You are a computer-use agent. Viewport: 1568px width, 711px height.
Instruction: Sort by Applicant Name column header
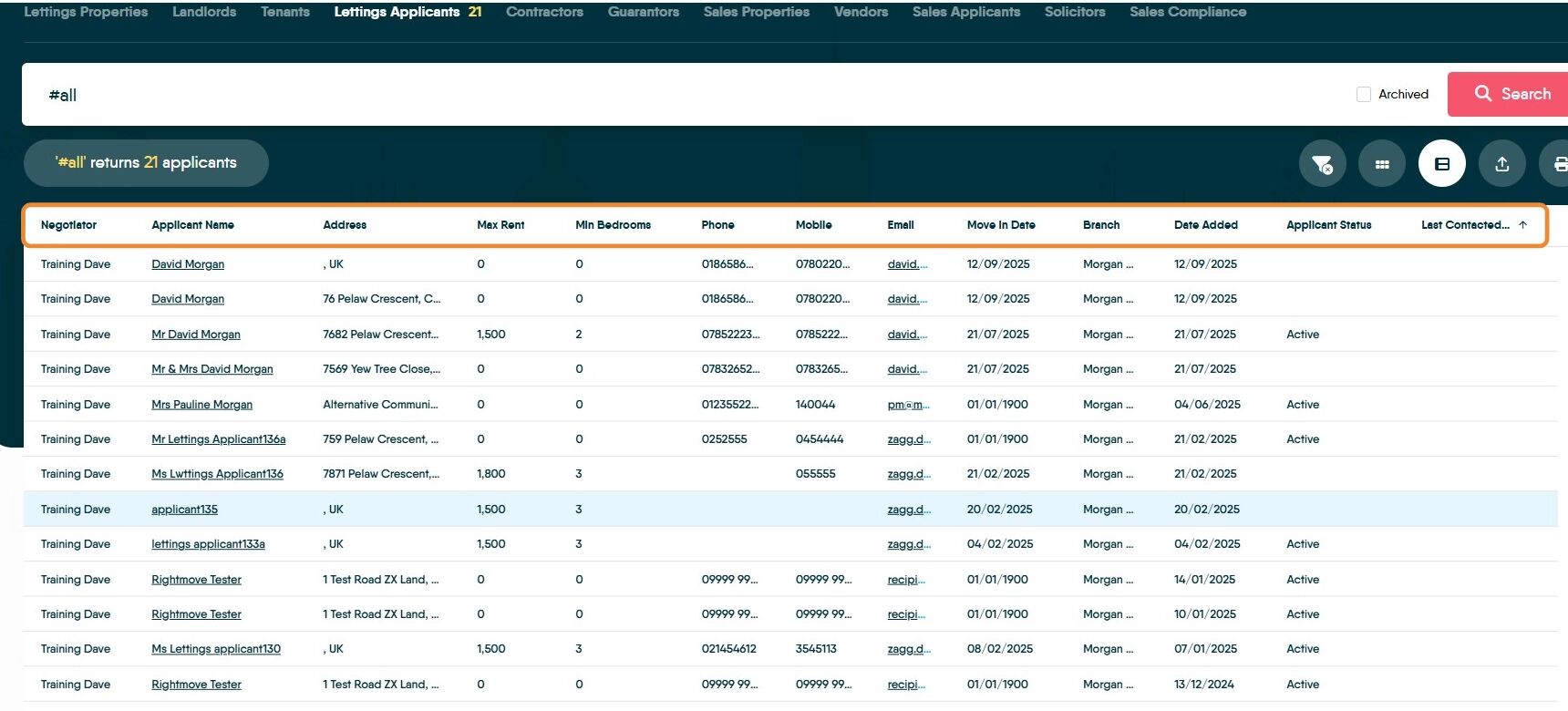click(x=192, y=225)
